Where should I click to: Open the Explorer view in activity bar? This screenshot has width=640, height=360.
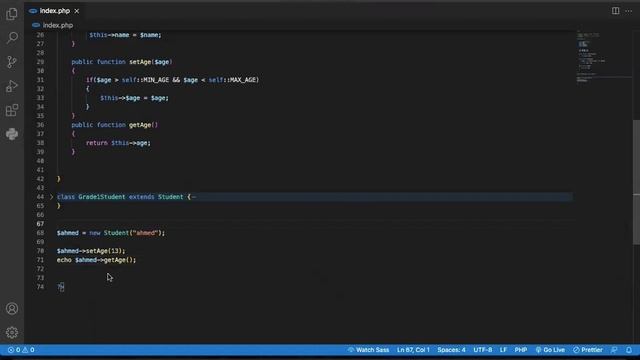[12, 14]
